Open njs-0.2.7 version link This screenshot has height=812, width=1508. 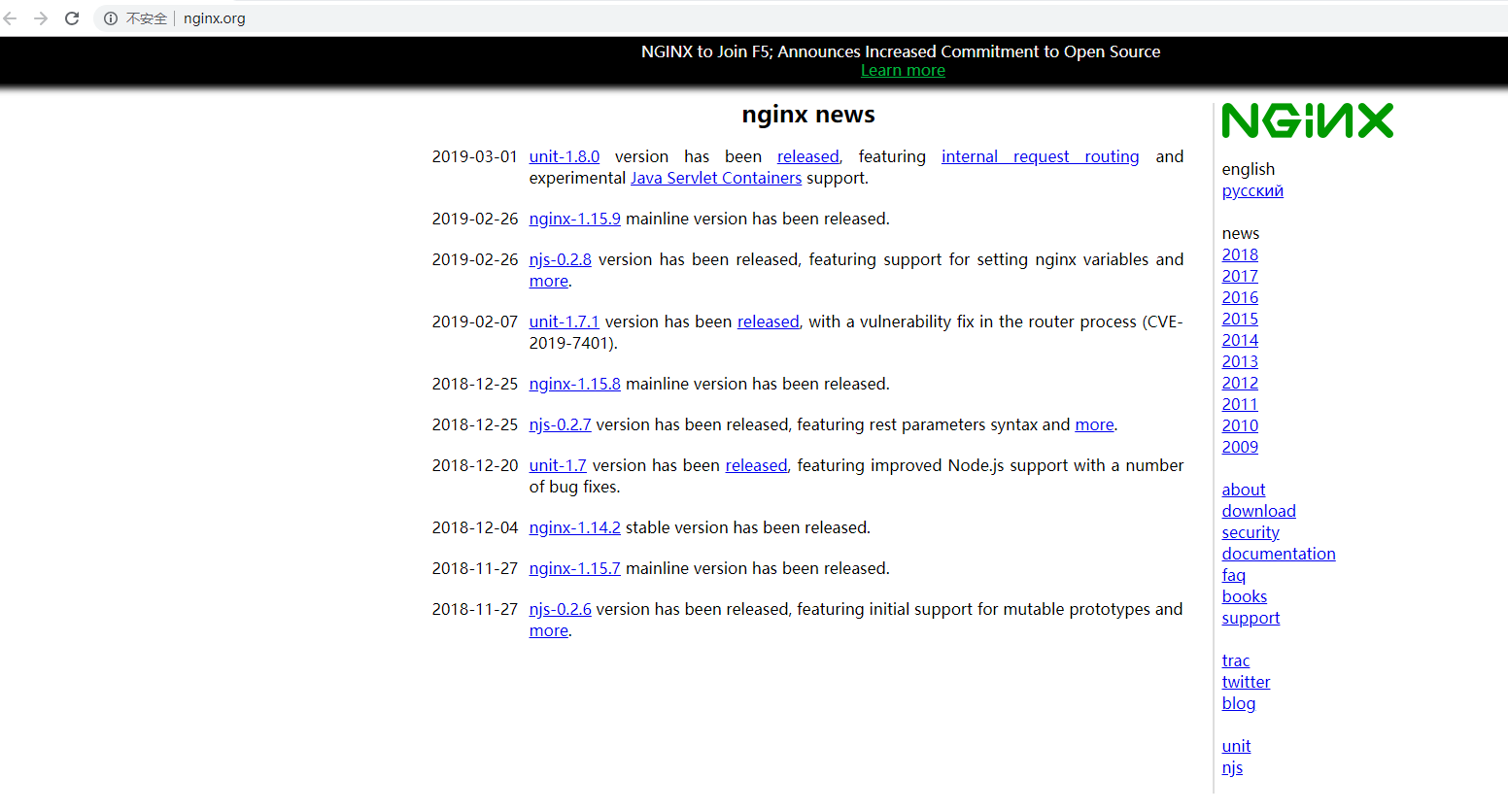[561, 424]
